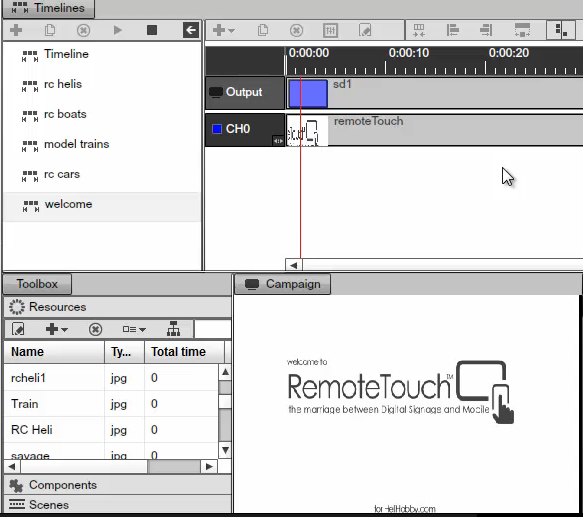Image resolution: width=583 pixels, height=517 pixels.
Task: Click the timeline's horizontal scroll left arrow
Action: [294, 265]
